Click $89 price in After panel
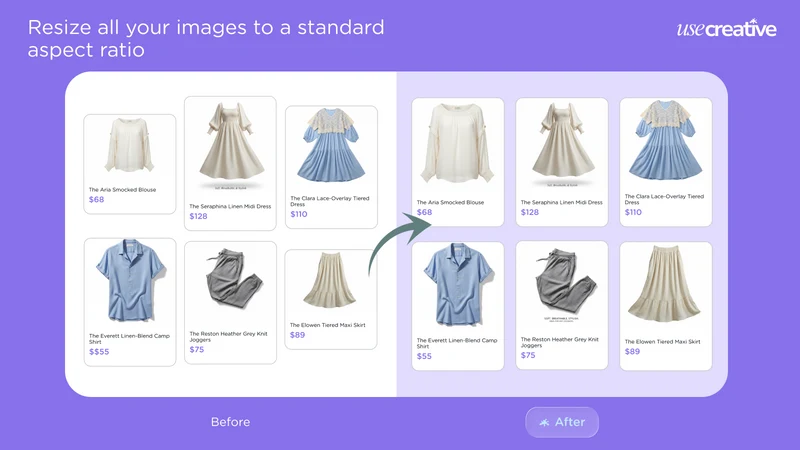This screenshot has width=800, height=450. coord(632,352)
